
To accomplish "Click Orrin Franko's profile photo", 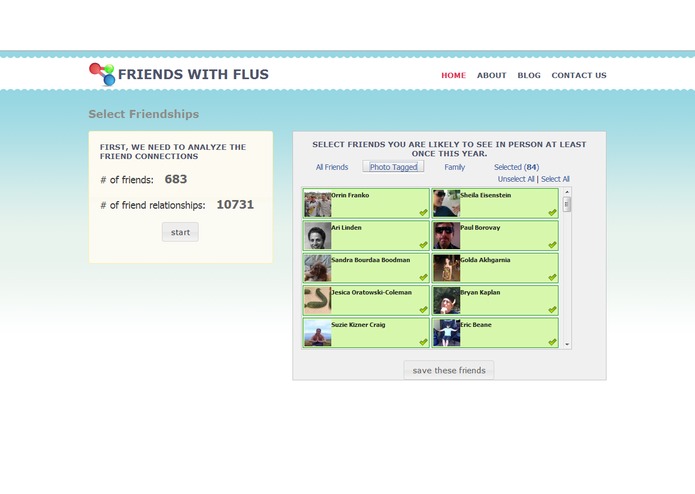I will [318, 203].
